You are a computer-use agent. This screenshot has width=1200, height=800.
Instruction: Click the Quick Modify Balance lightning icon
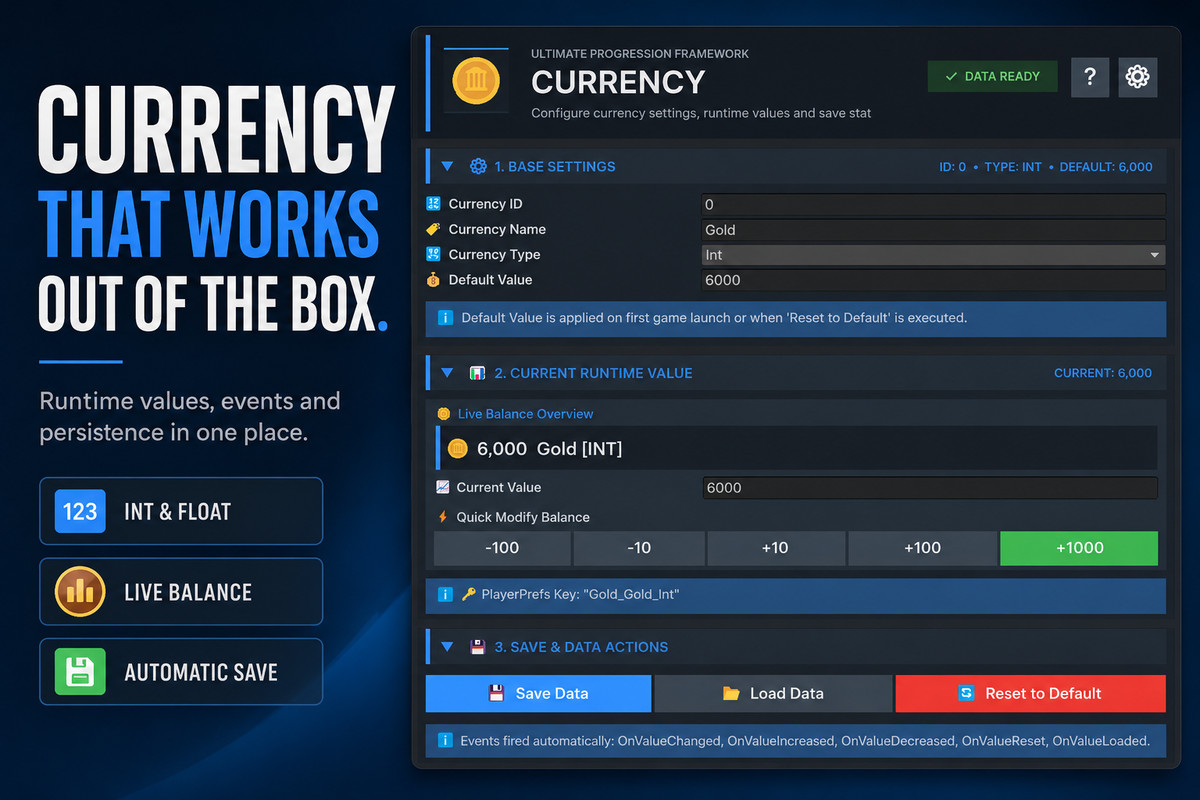pos(444,517)
